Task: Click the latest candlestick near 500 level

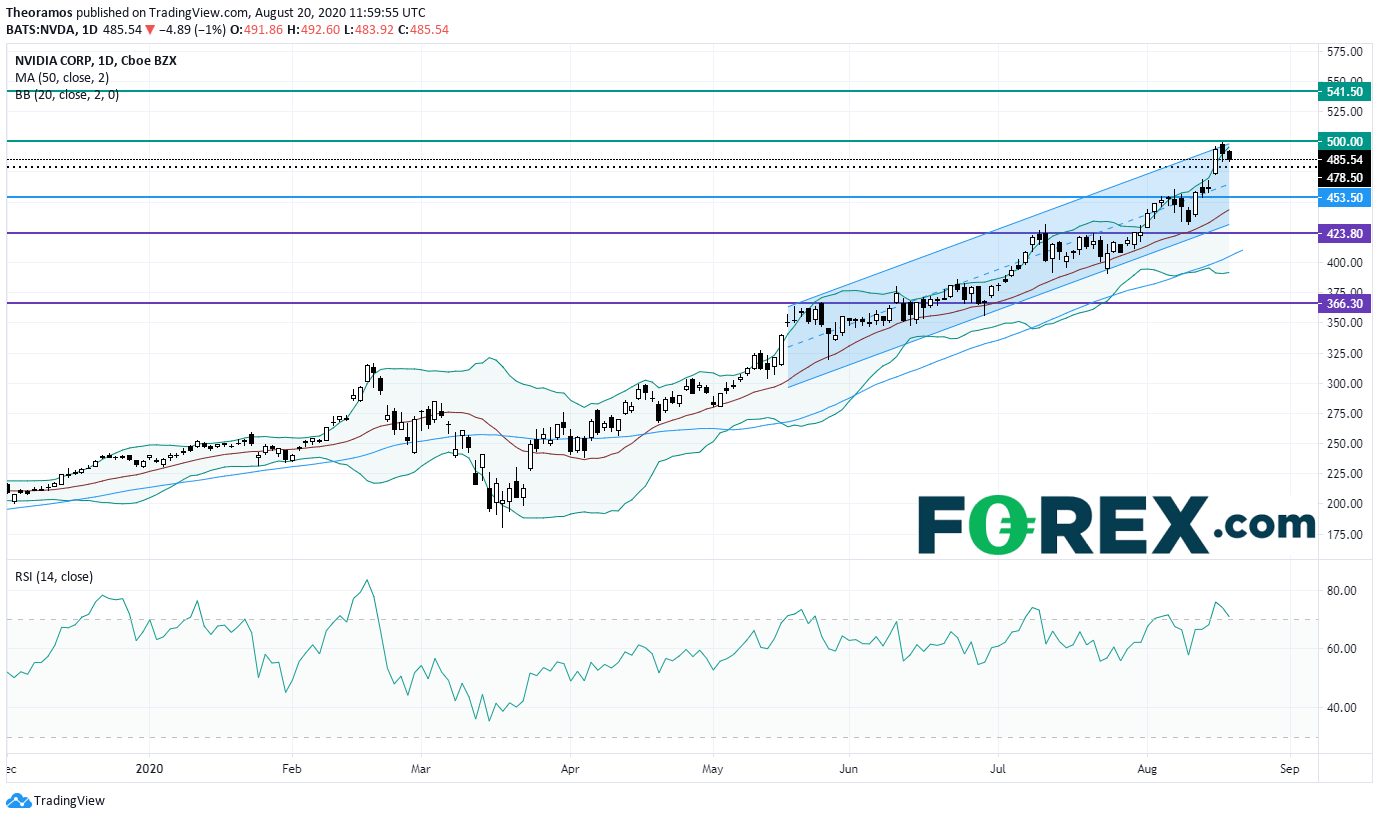Action: tap(1229, 155)
